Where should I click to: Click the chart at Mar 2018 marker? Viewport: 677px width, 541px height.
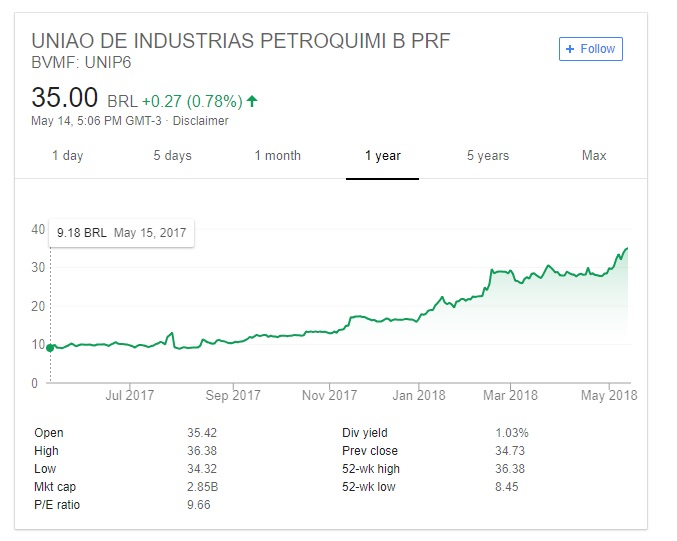coord(510,395)
